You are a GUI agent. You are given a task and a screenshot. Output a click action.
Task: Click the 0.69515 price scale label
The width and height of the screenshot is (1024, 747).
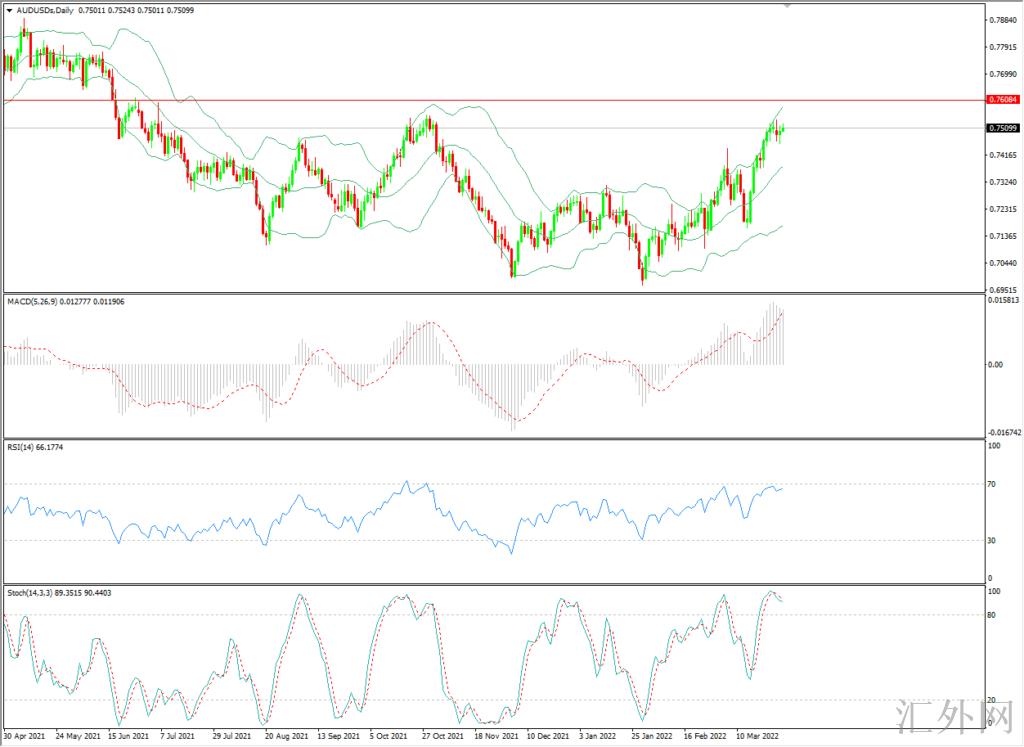tap(1001, 290)
